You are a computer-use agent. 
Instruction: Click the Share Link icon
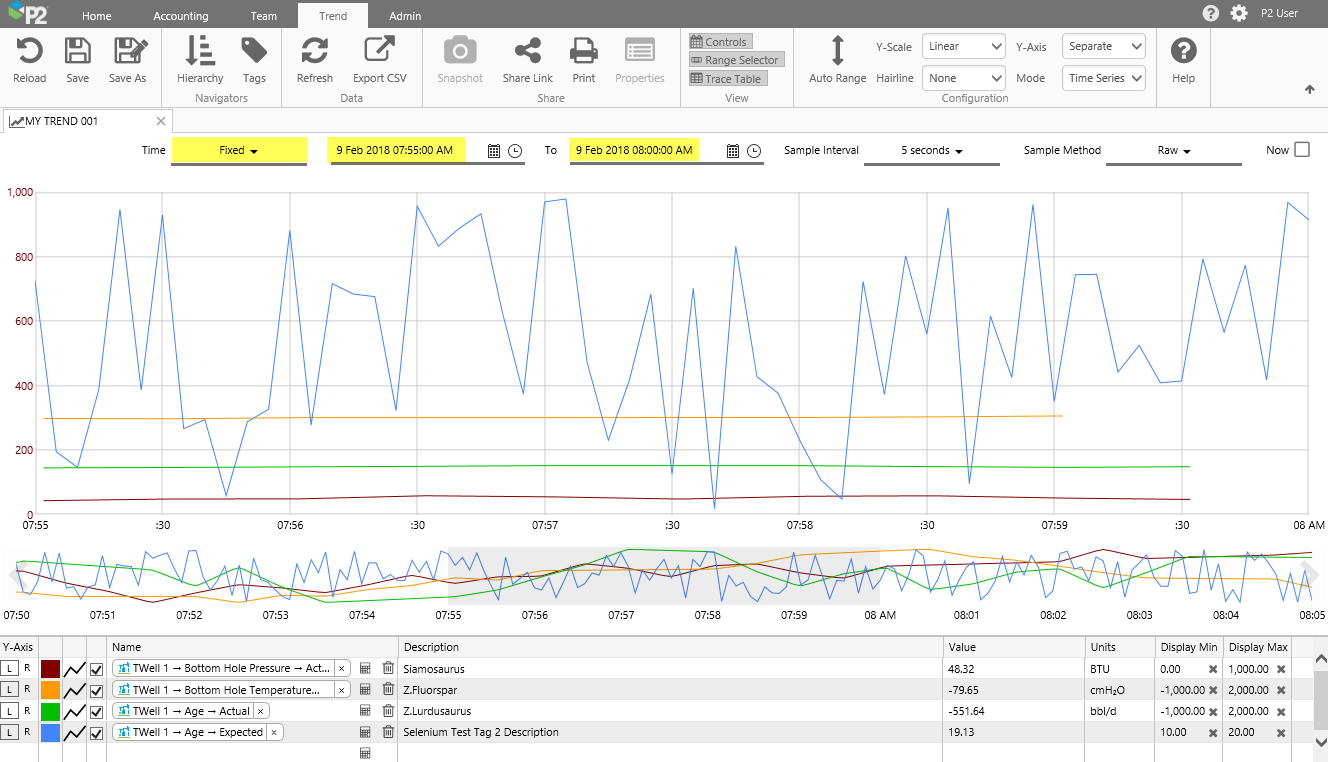527,52
